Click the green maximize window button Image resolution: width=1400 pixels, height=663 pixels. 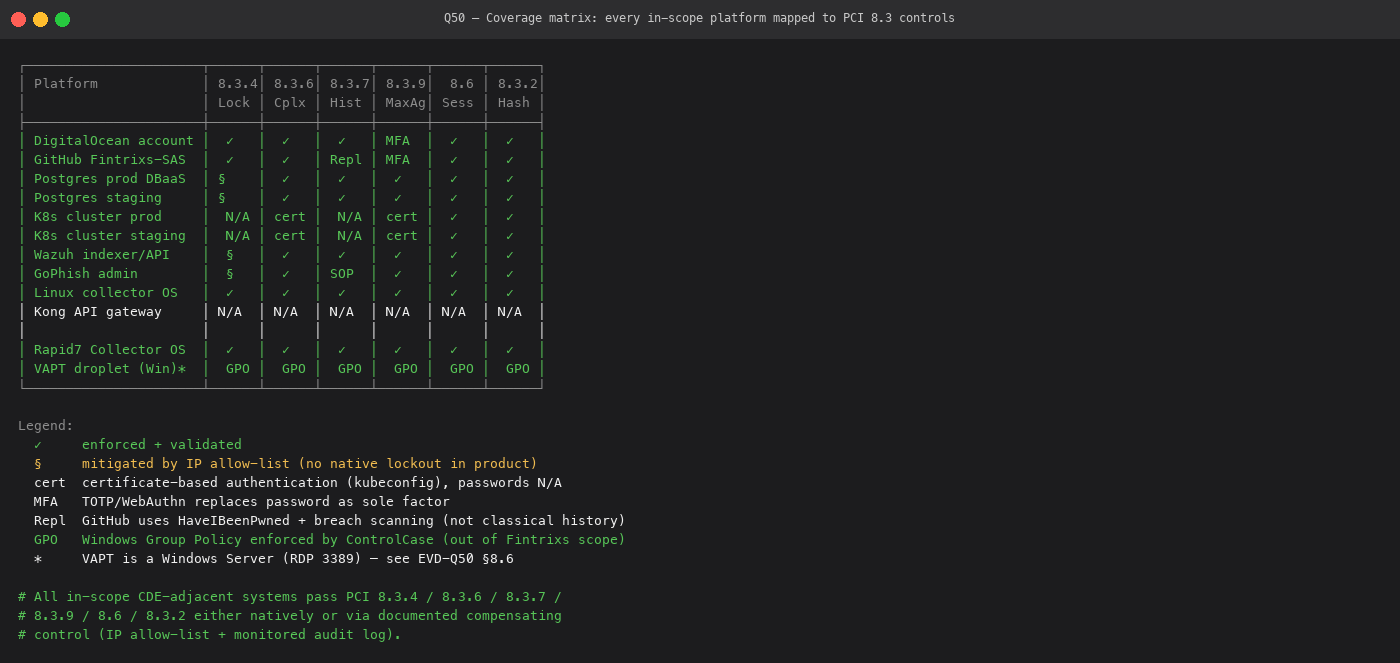tap(62, 19)
